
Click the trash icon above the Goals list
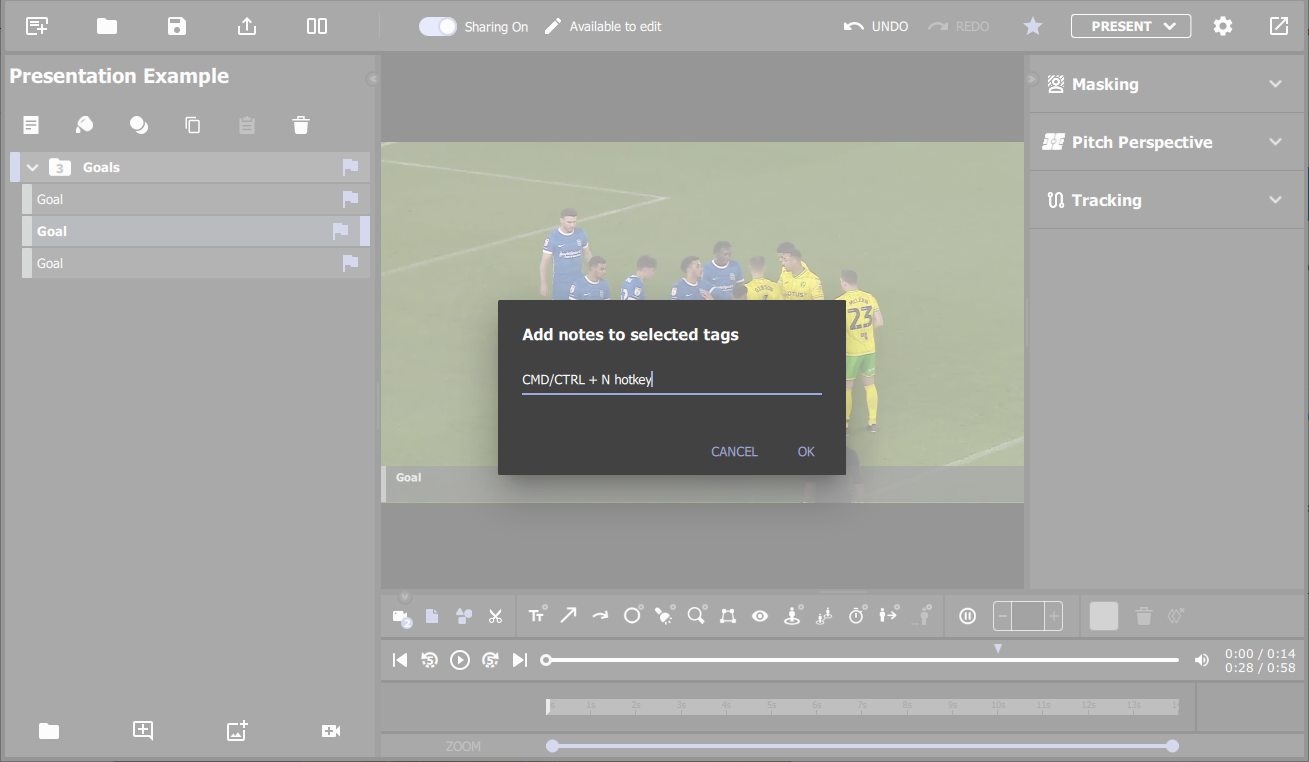tap(300, 125)
